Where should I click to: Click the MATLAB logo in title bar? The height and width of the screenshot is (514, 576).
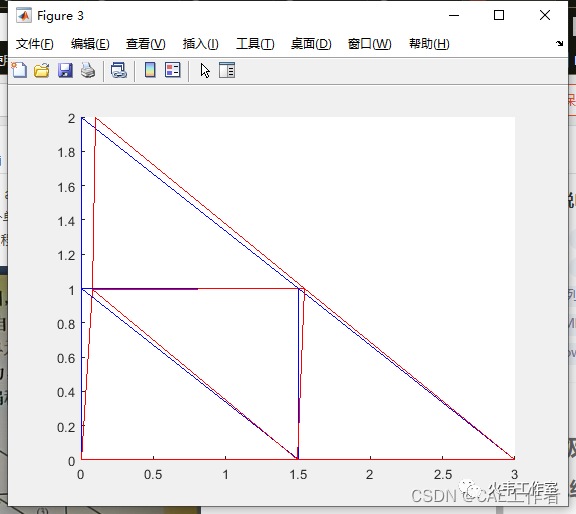pyautogui.click(x=24, y=15)
